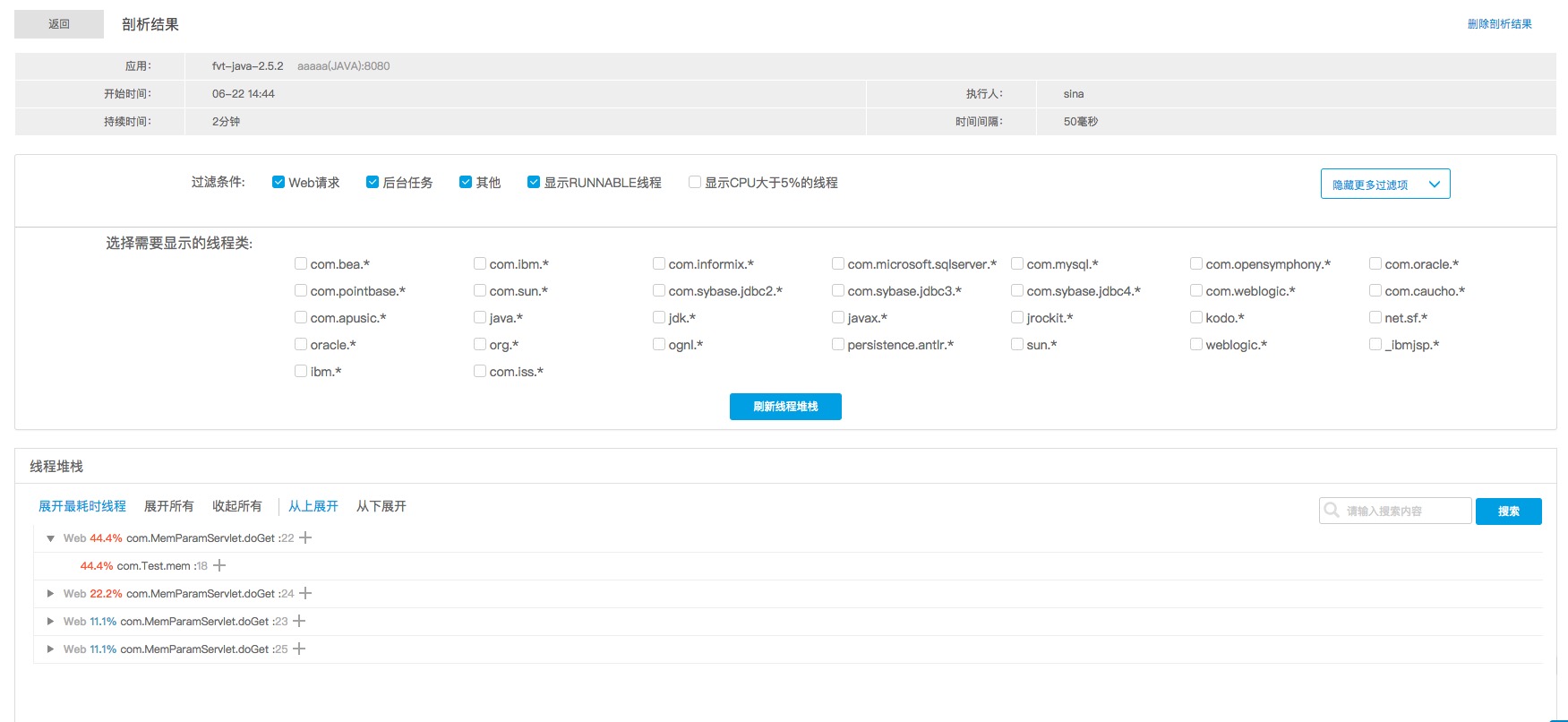The image size is (1568, 722).
Task: Check the com.pointbase.* checkbox
Action: click(x=301, y=290)
